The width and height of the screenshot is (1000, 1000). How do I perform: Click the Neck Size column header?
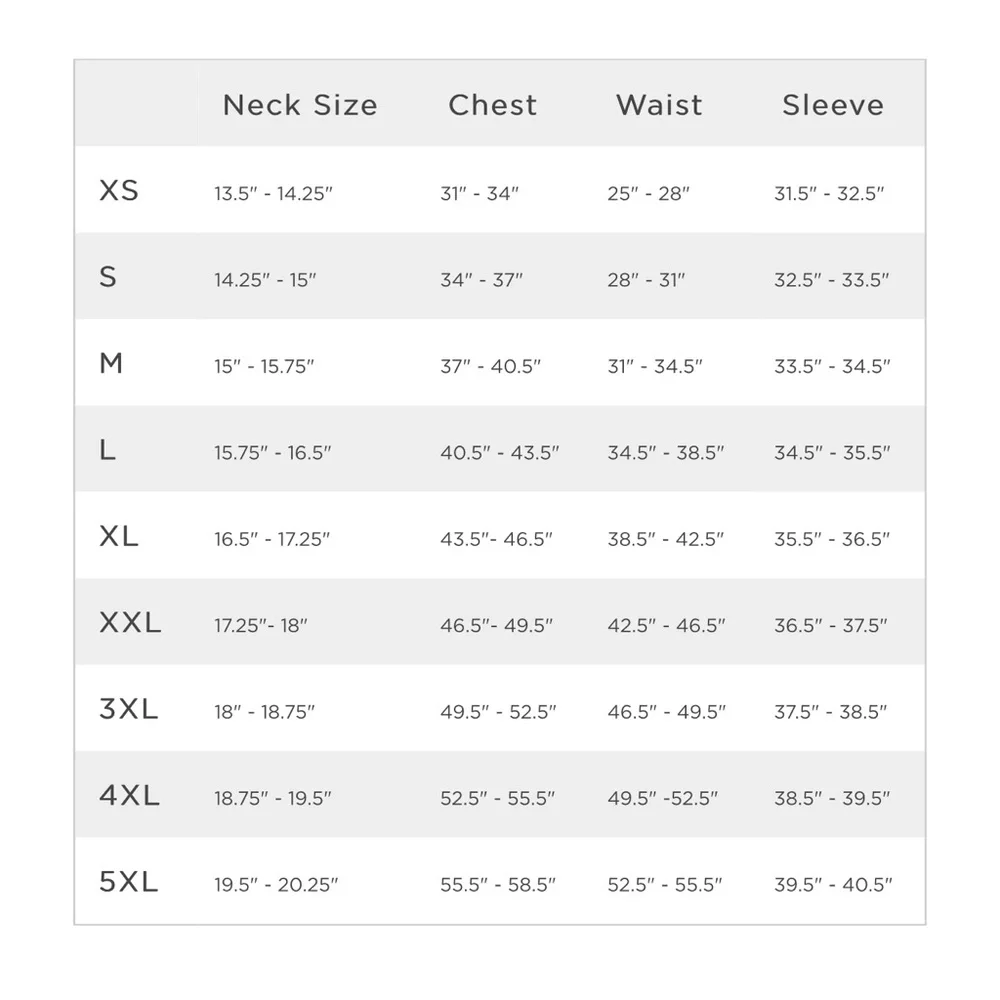300,105
